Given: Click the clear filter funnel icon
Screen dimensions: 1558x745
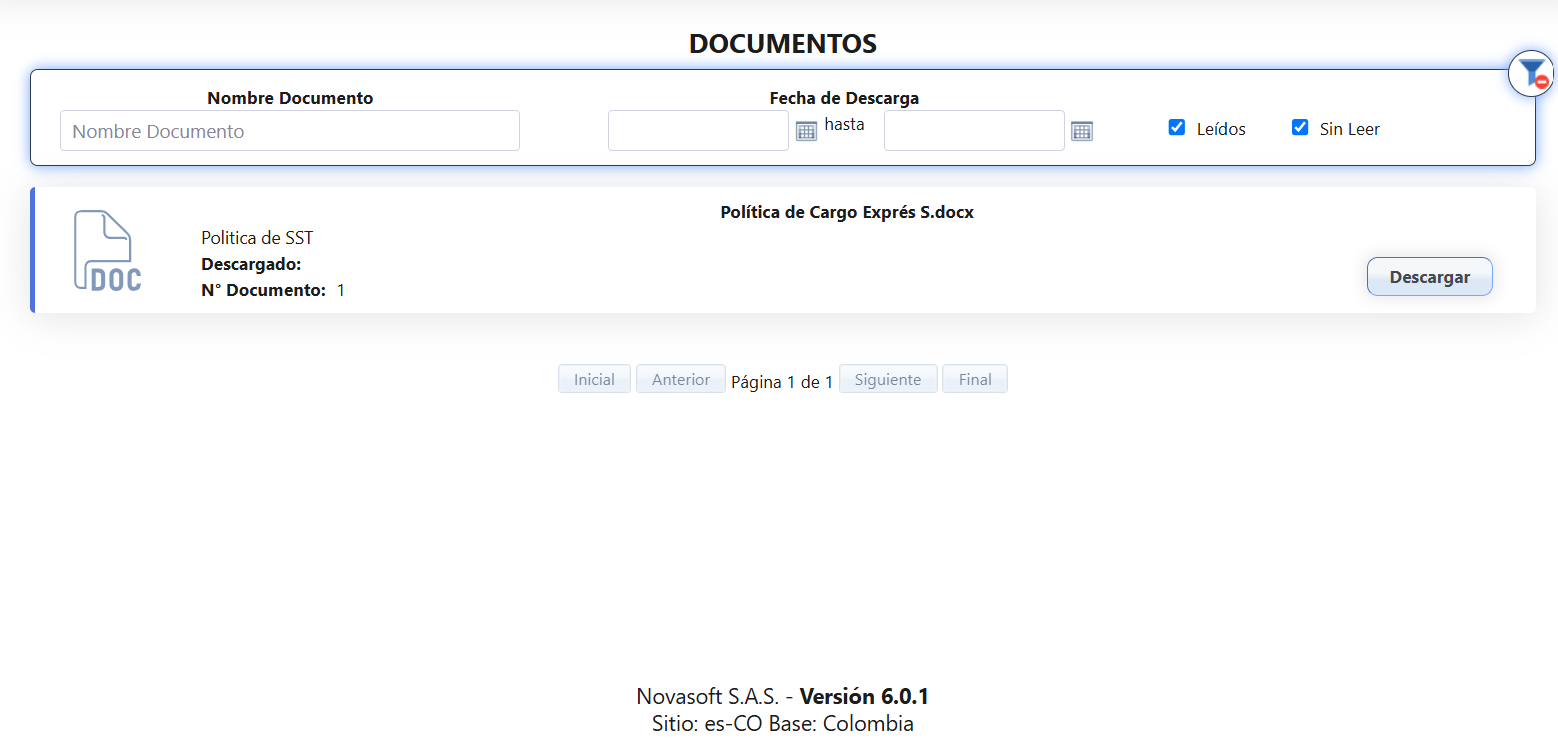Looking at the screenshot, I should tap(1531, 73).
